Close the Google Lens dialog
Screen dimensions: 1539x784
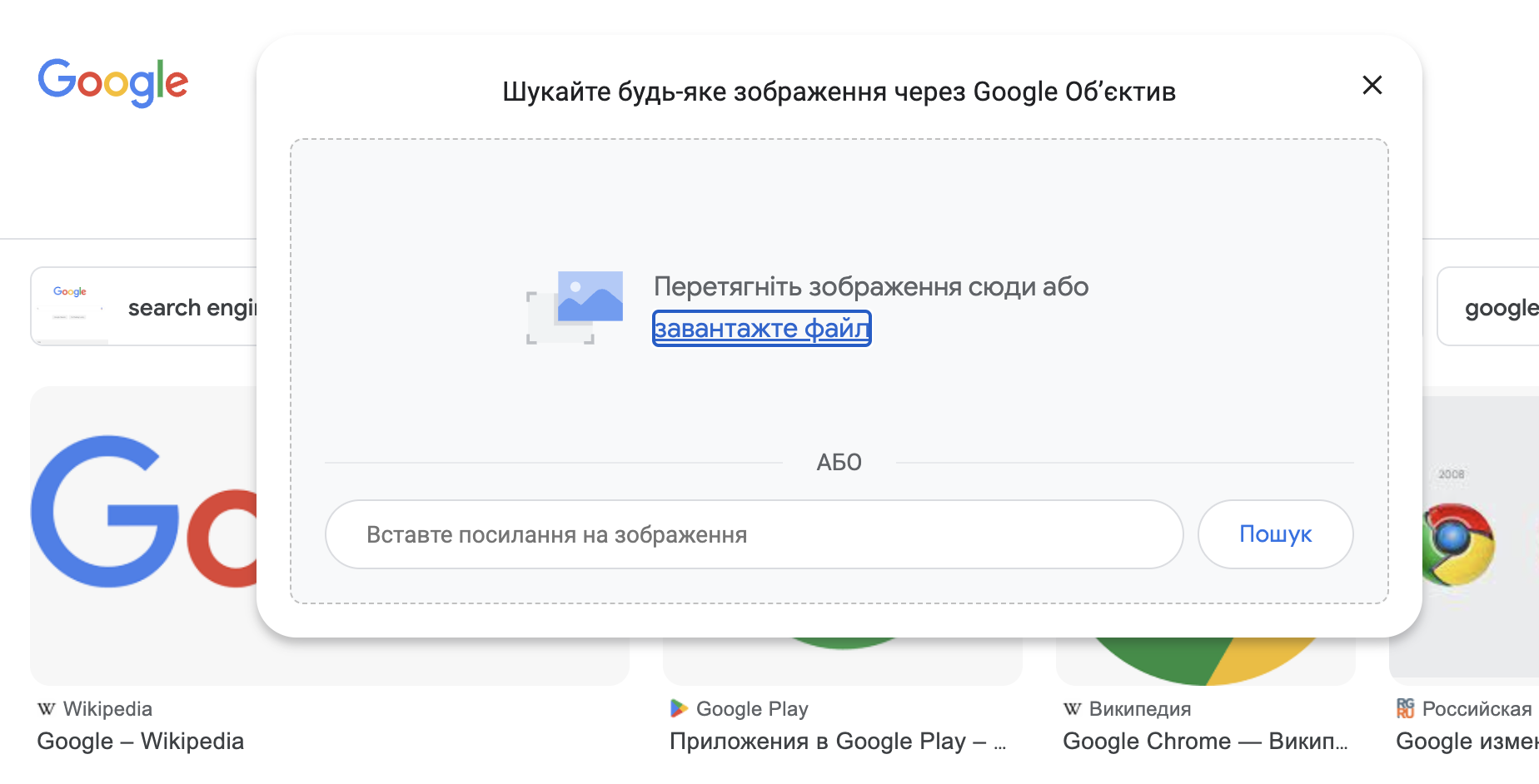pos(1372,85)
